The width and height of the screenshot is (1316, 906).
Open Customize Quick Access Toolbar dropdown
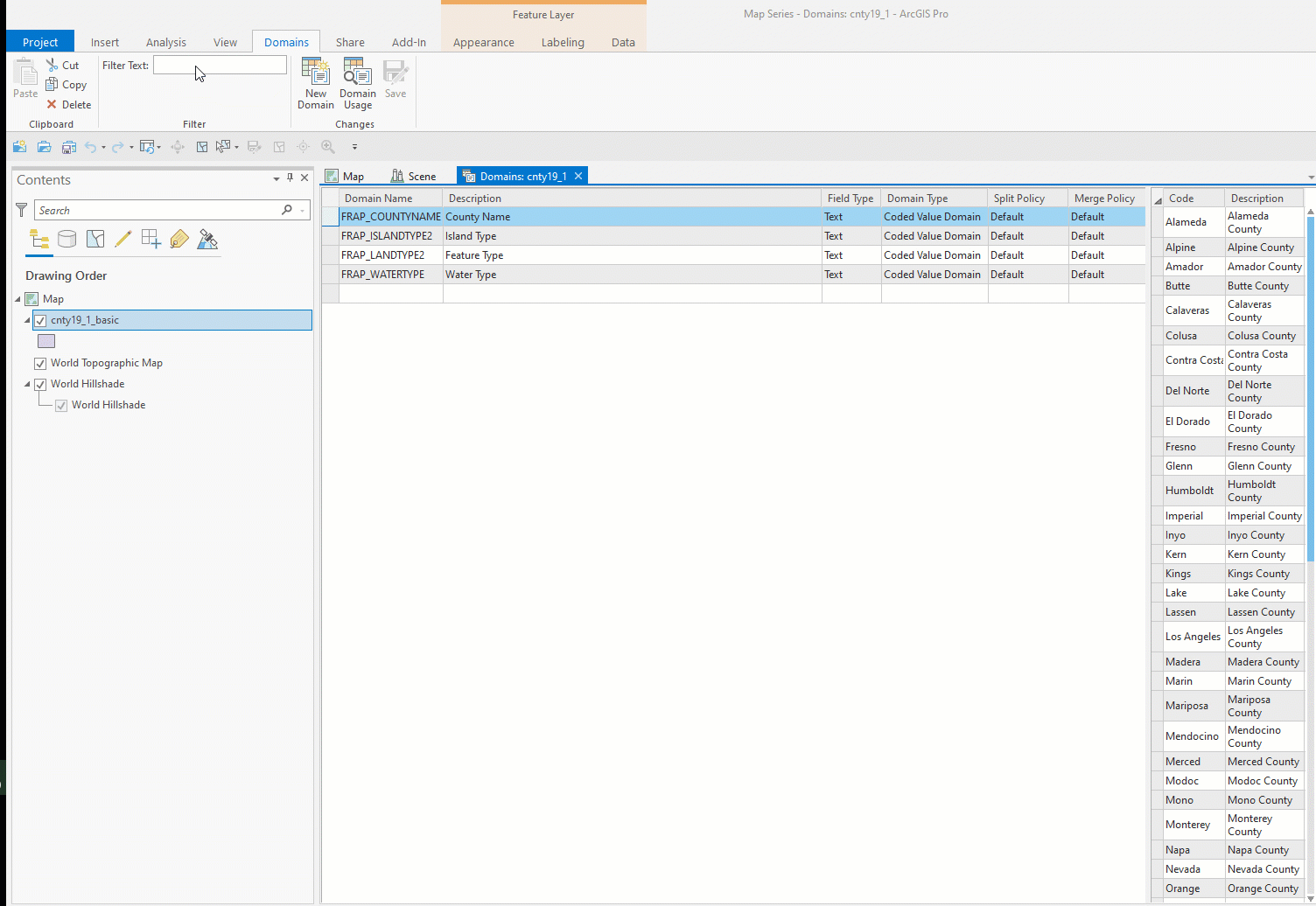point(354,147)
